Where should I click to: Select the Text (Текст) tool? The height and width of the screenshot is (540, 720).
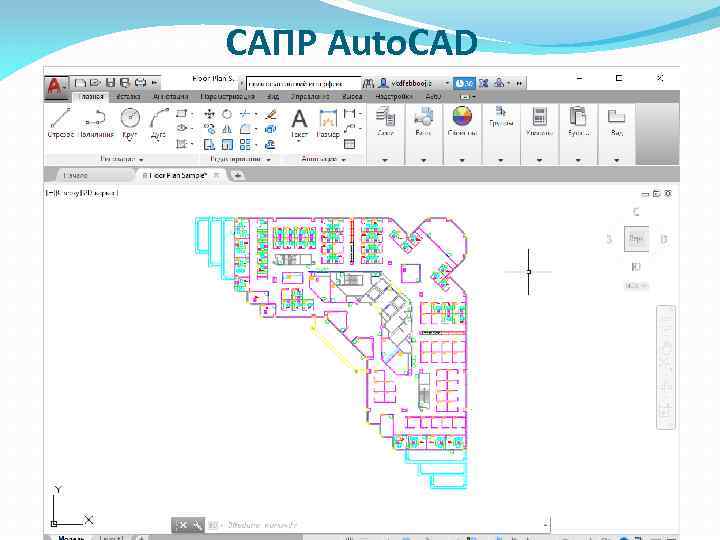point(299,123)
